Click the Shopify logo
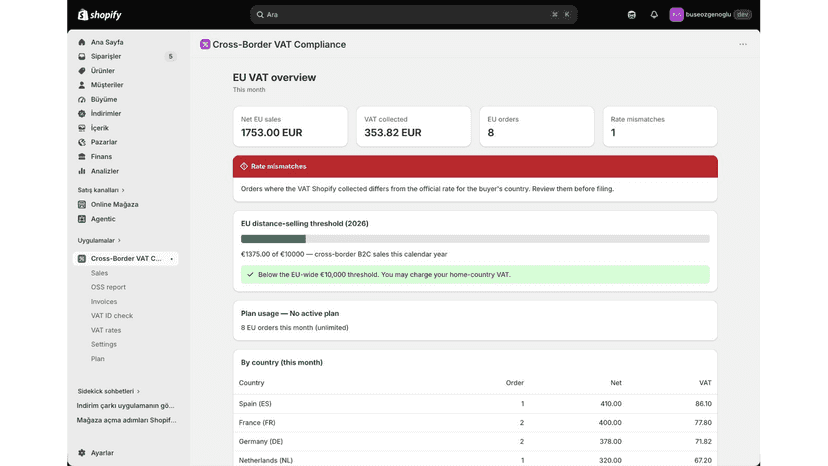 pos(100,15)
